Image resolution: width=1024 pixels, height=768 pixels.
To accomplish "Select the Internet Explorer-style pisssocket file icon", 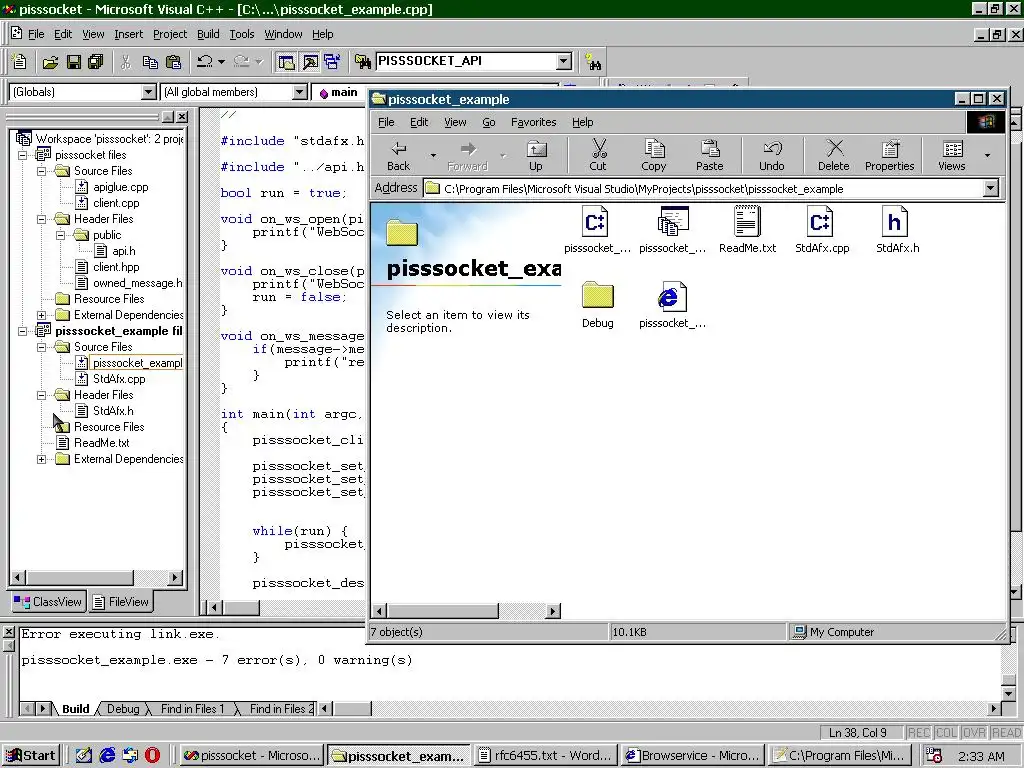I will (673, 304).
